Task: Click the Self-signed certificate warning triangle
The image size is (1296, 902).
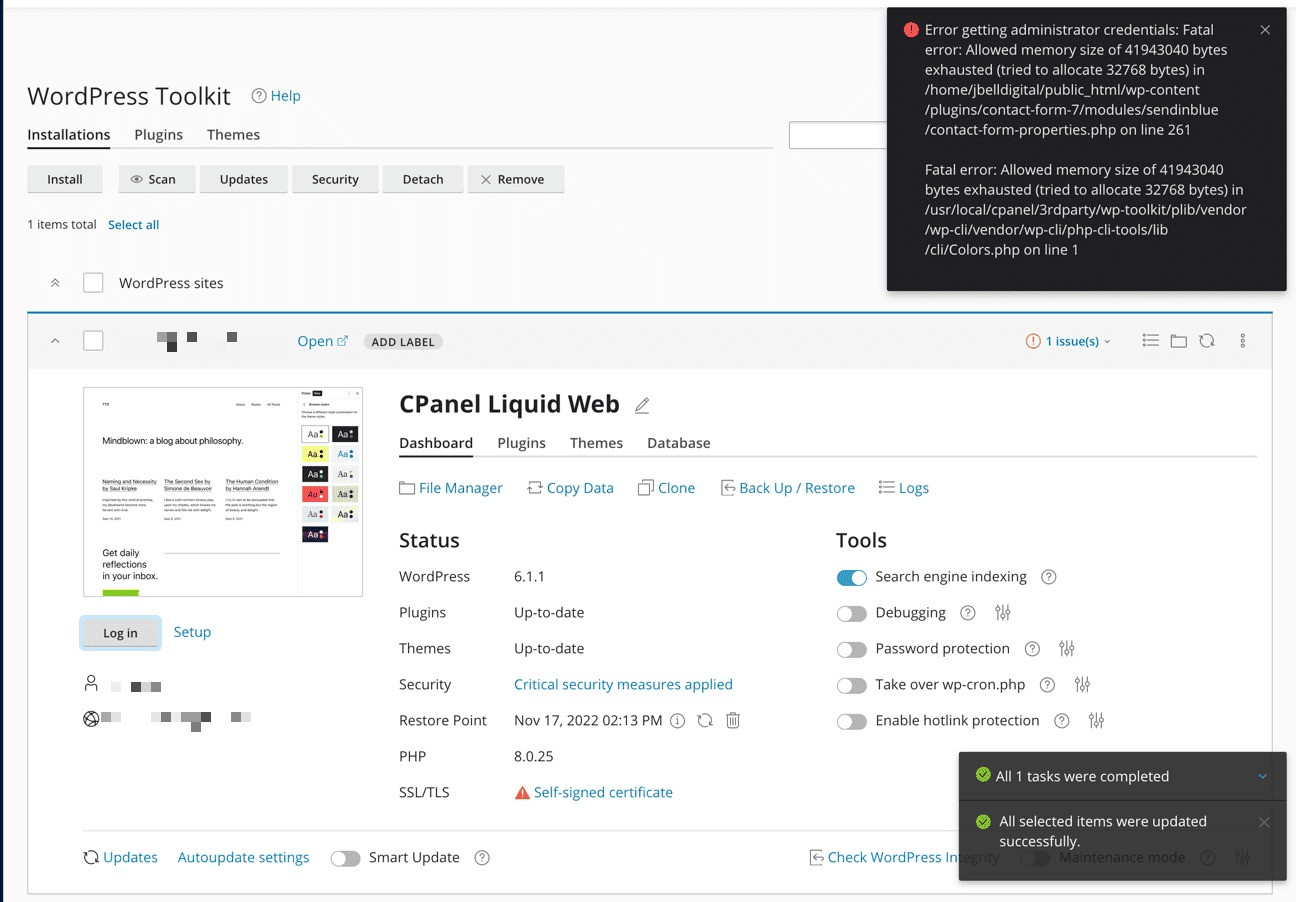Action: (x=522, y=793)
